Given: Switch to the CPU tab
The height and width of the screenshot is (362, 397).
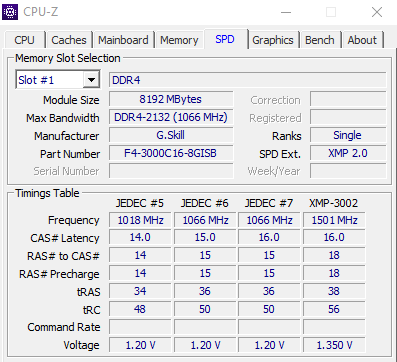Looking at the screenshot, I should pos(24,40).
